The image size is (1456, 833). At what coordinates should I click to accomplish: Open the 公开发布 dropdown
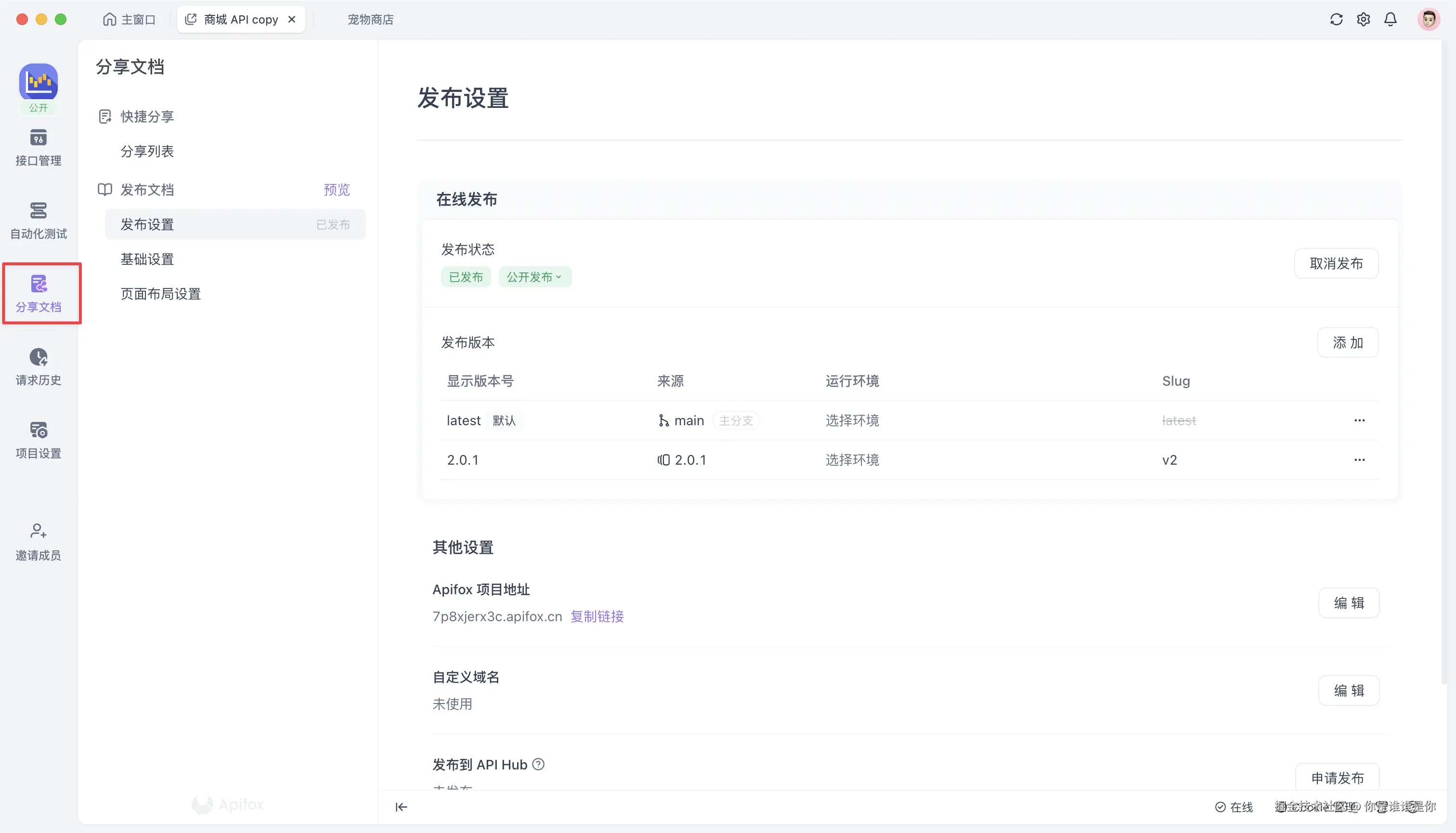click(534, 276)
